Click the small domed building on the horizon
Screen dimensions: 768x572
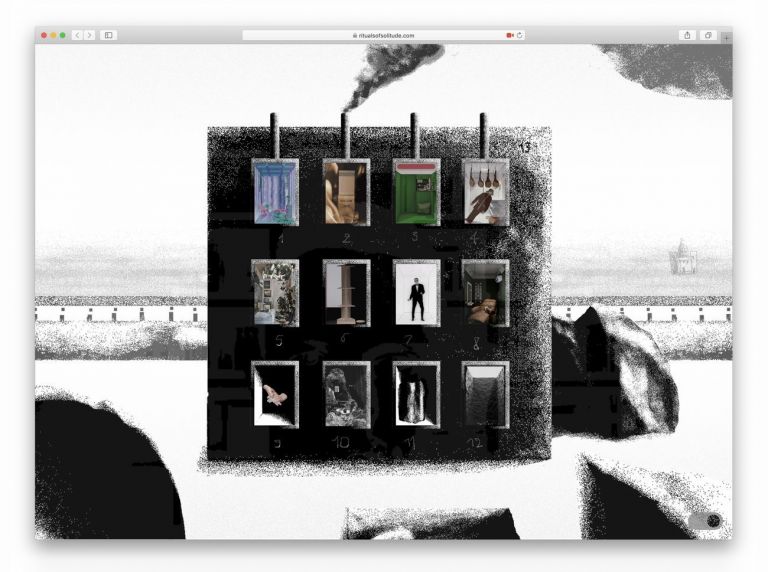(682, 257)
